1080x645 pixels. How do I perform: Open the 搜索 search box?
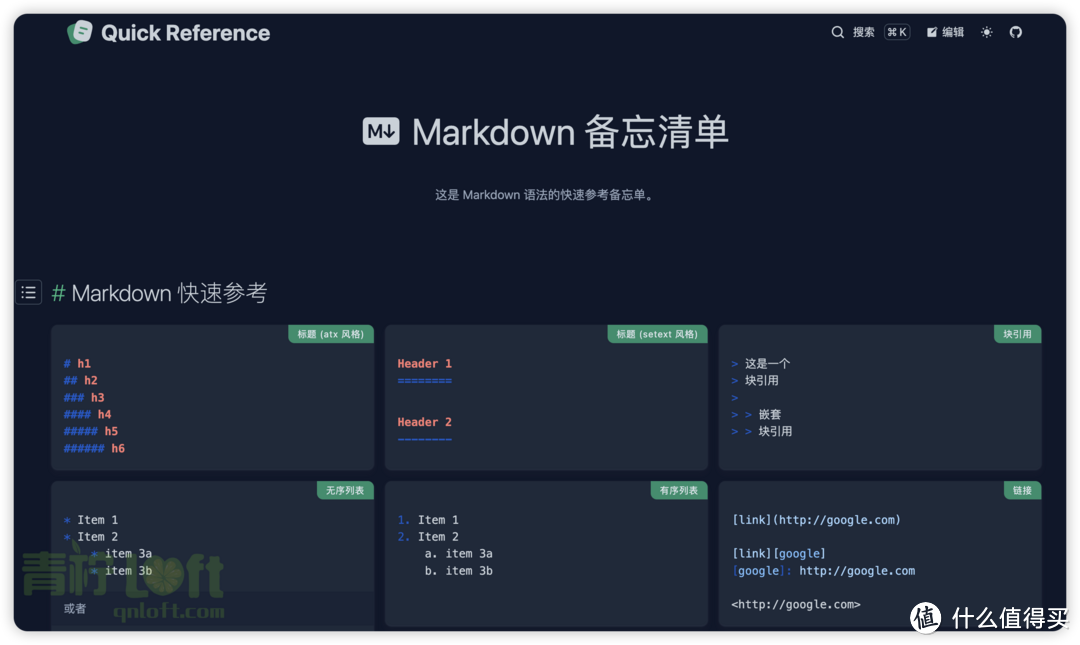tap(871, 32)
